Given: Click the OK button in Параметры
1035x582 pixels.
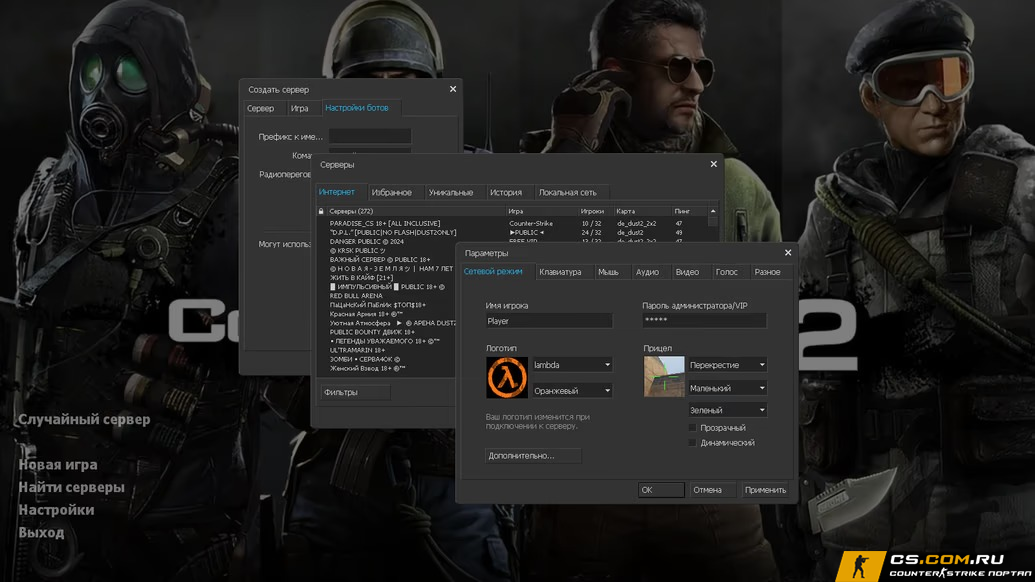Looking at the screenshot, I should point(661,490).
